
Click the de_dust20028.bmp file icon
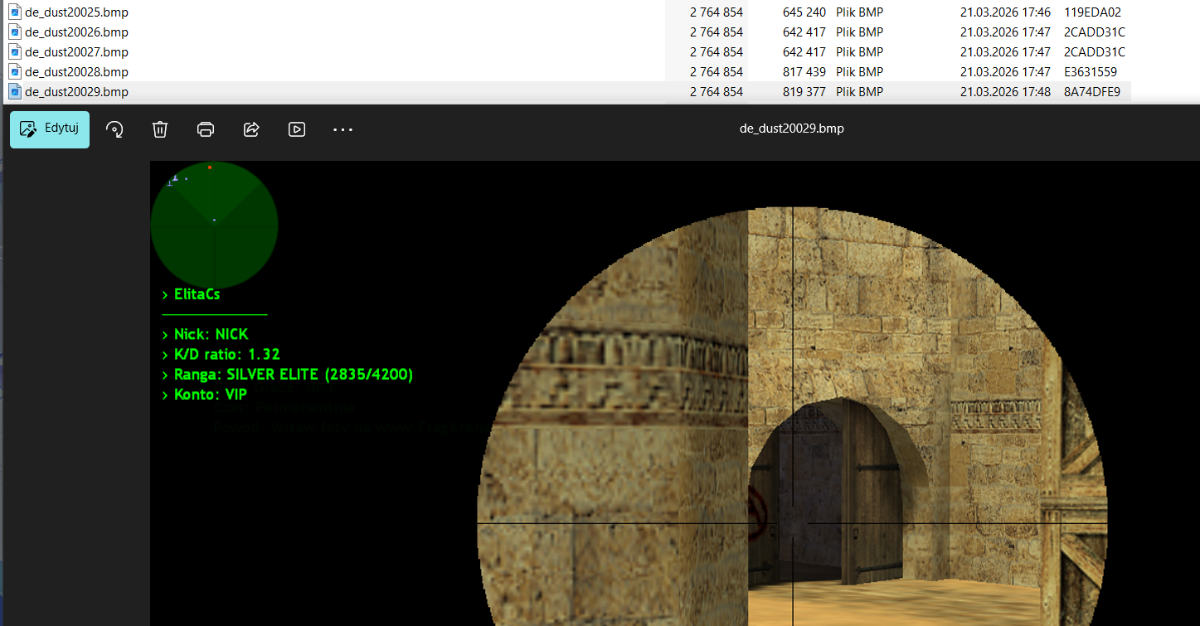click(x=15, y=72)
